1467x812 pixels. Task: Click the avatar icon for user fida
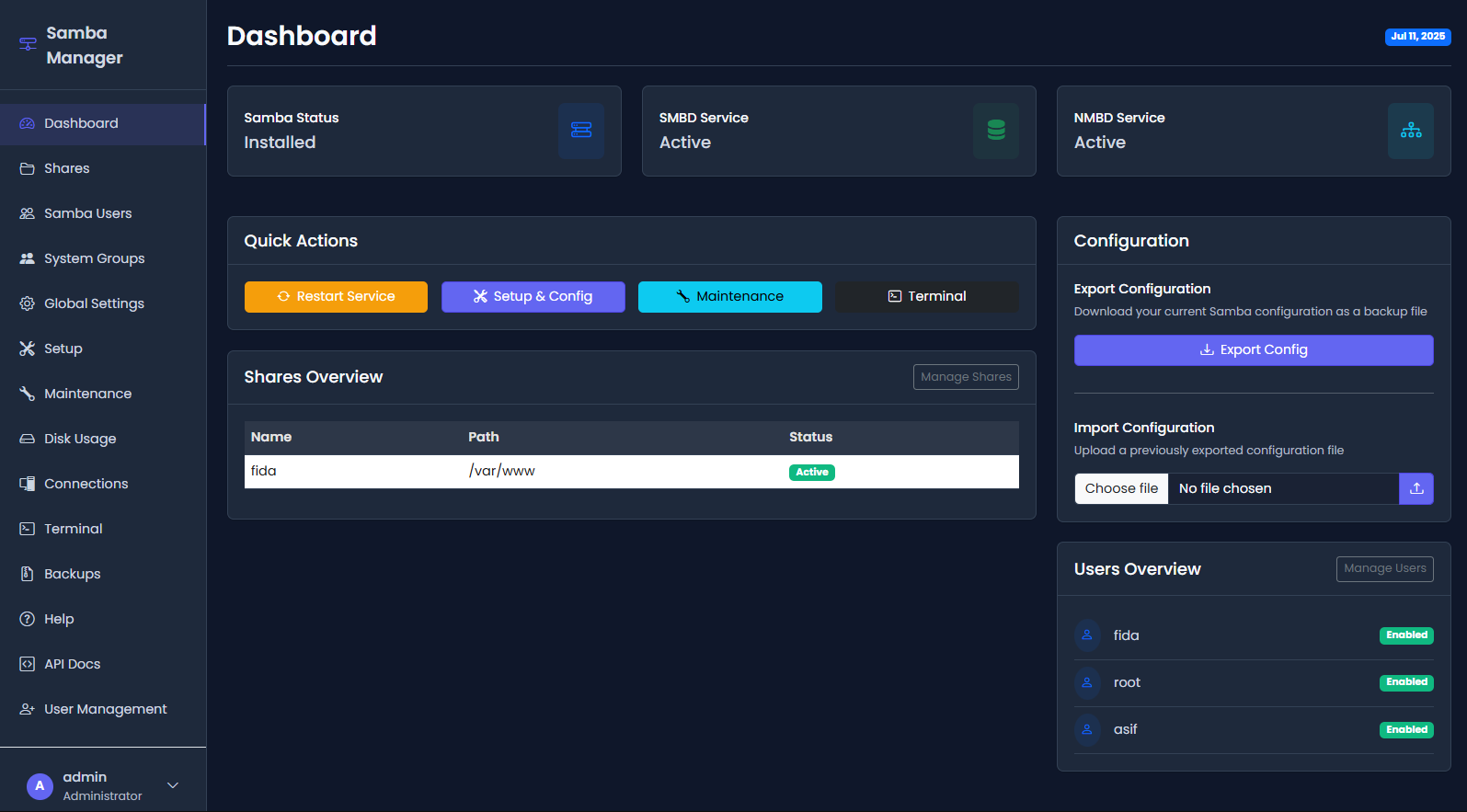coord(1087,635)
